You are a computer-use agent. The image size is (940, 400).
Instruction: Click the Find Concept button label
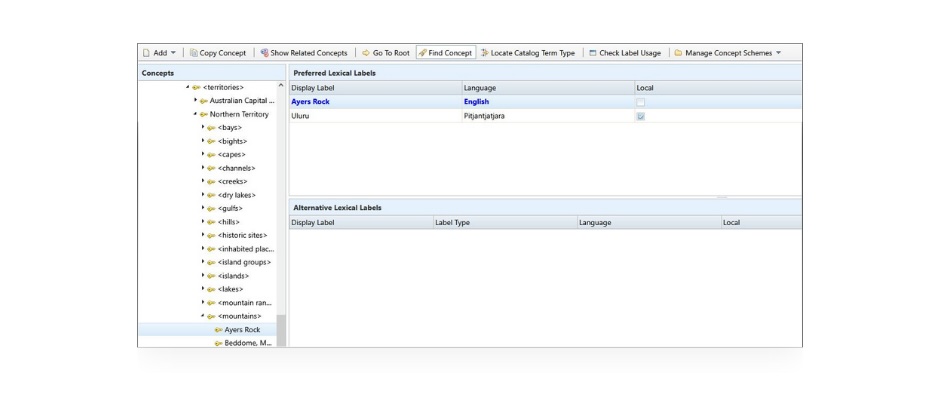tap(450, 53)
